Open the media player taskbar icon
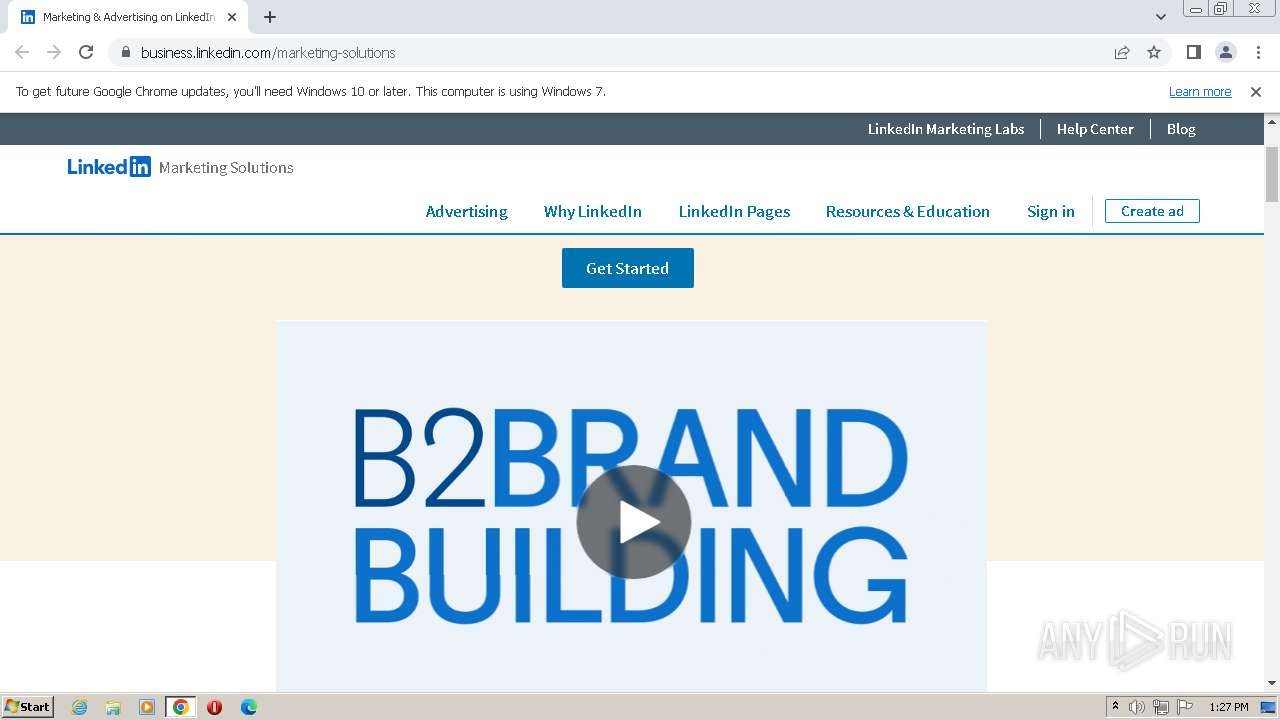Viewport: 1280px width, 720px height. tap(147, 707)
